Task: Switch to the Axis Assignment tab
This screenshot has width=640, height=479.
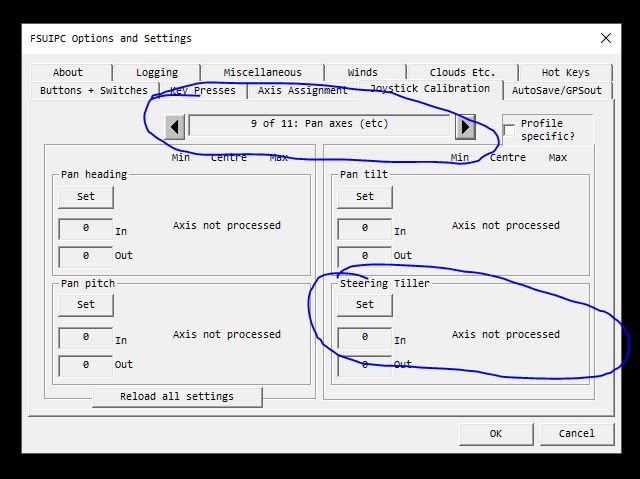Action: tap(303, 90)
